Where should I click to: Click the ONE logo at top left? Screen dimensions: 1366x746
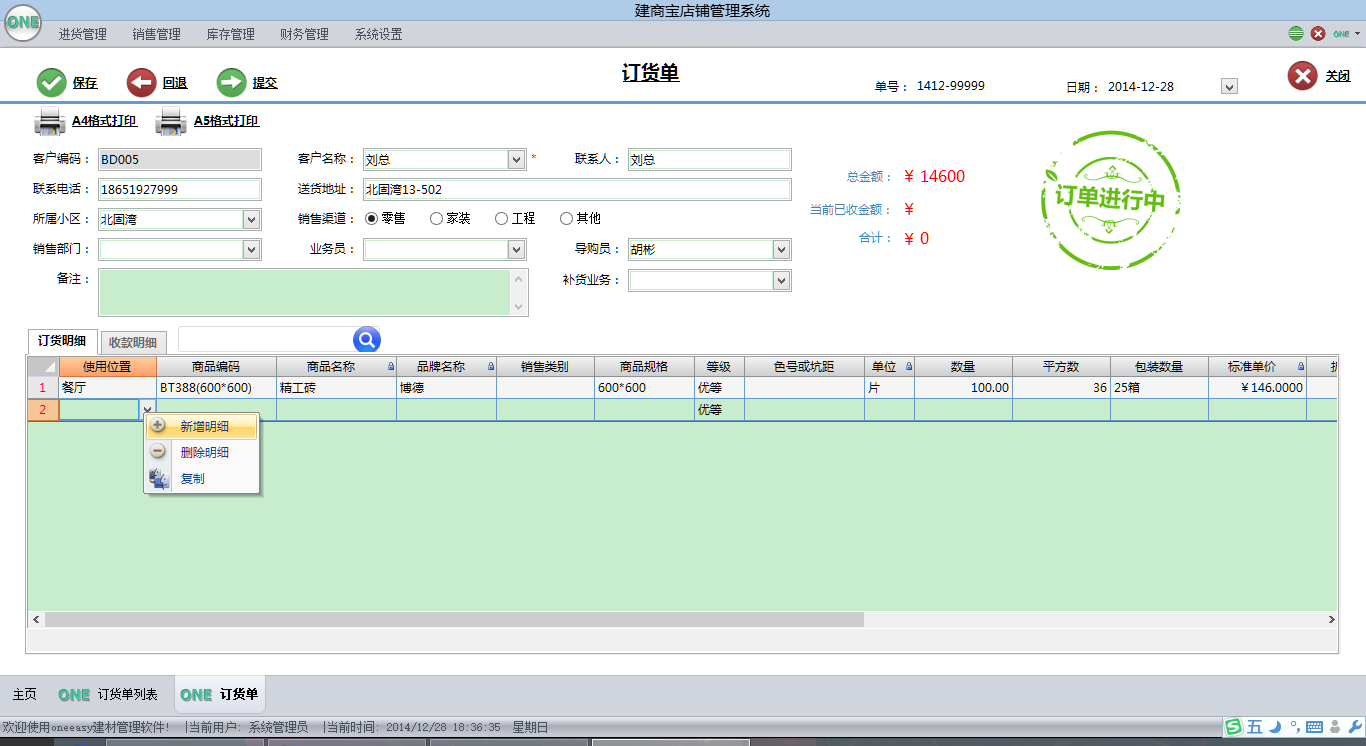click(22, 22)
